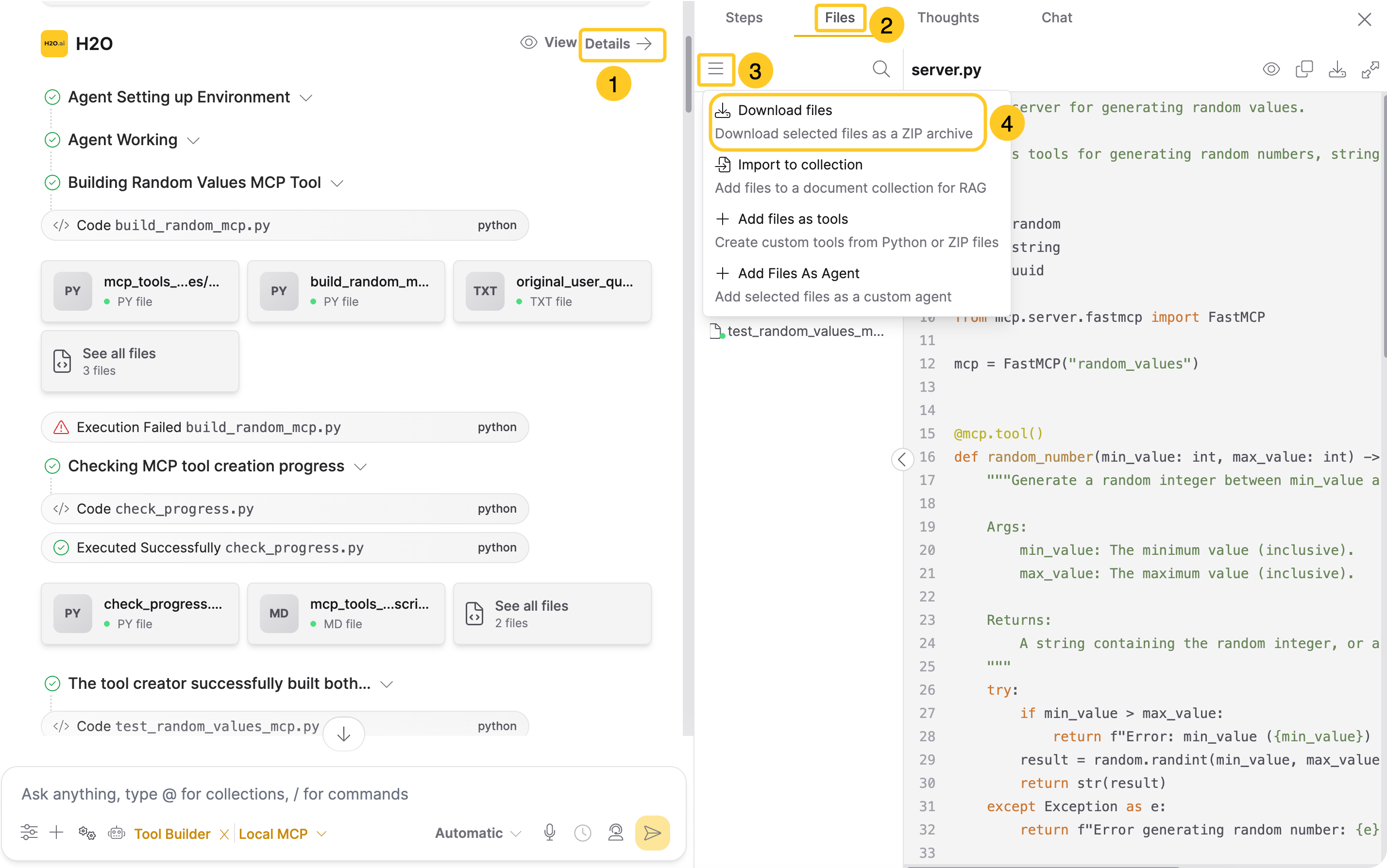Open the check_progress PY file card
This screenshot has height=868, width=1387.
point(140,614)
